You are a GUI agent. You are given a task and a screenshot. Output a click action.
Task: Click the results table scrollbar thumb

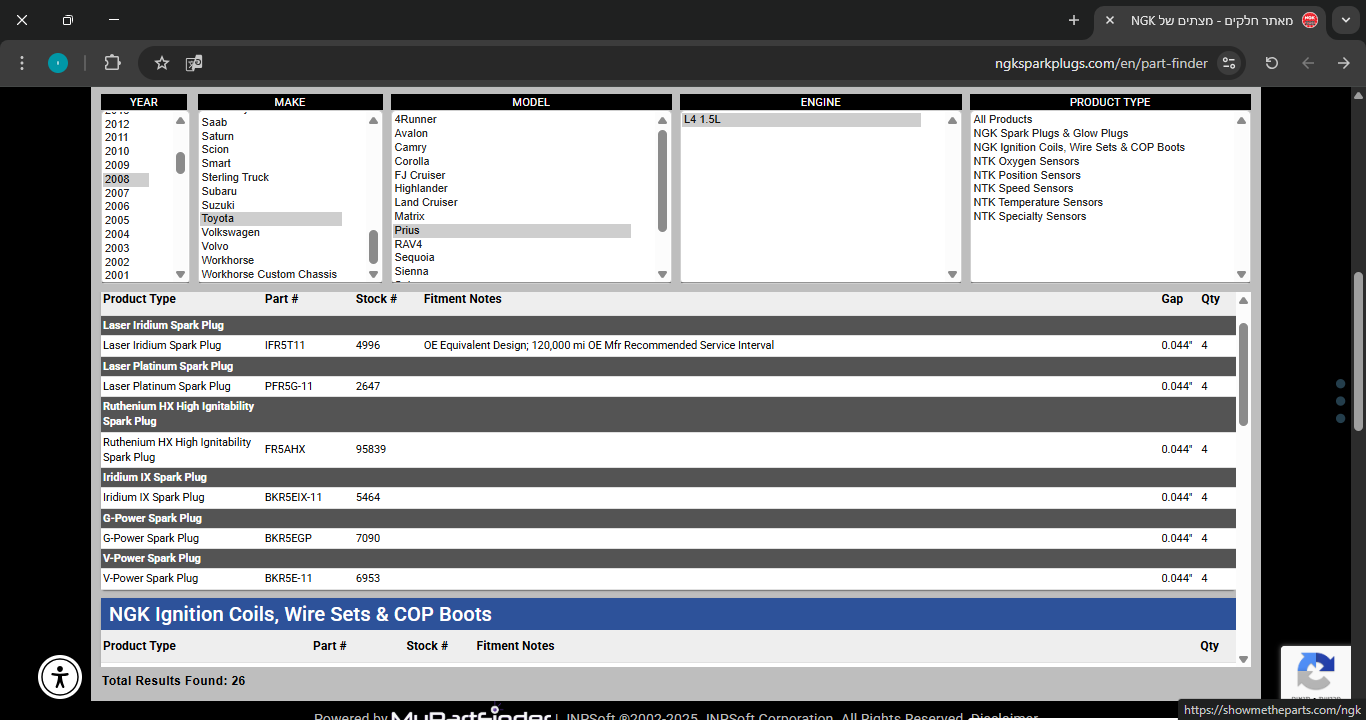pyautogui.click(x=1243, y=374)
